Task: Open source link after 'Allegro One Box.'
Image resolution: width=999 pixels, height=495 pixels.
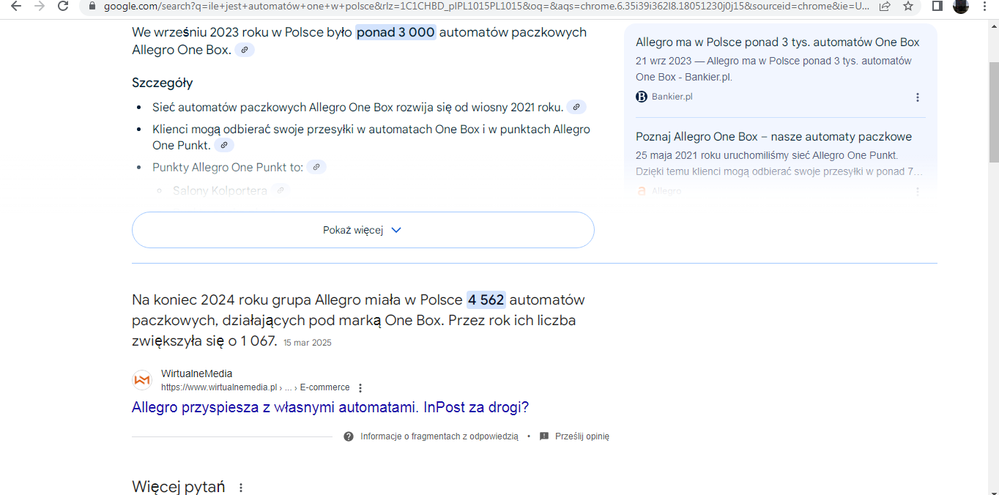Action: coord(245,50)
